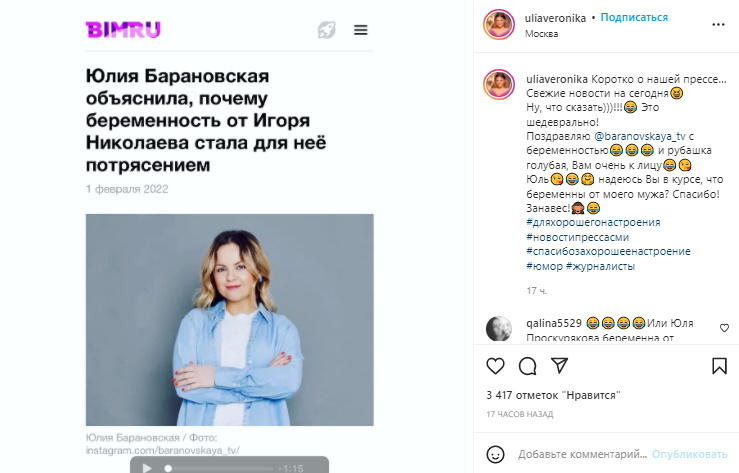Save post with bookmark icon
739x473 pixels.
[719, 366]
